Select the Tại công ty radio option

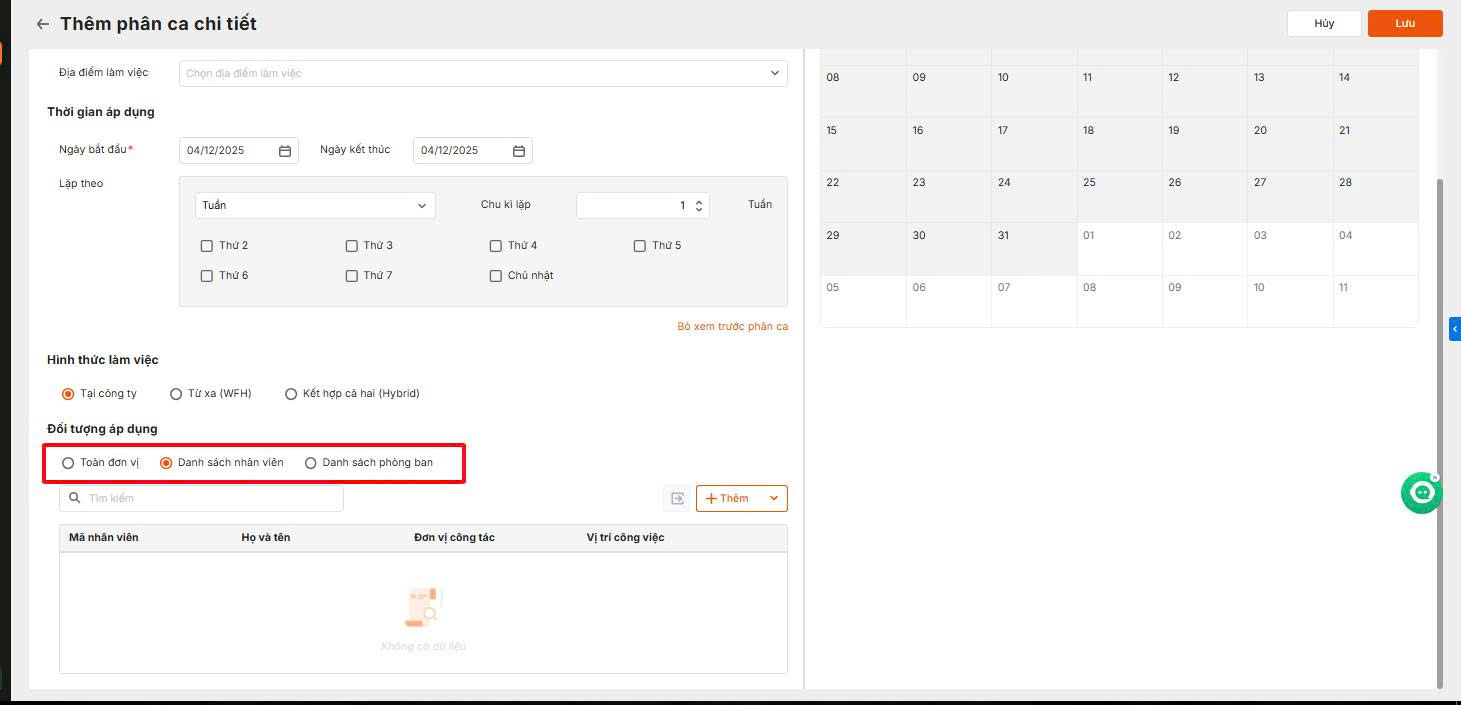[68, 394]
